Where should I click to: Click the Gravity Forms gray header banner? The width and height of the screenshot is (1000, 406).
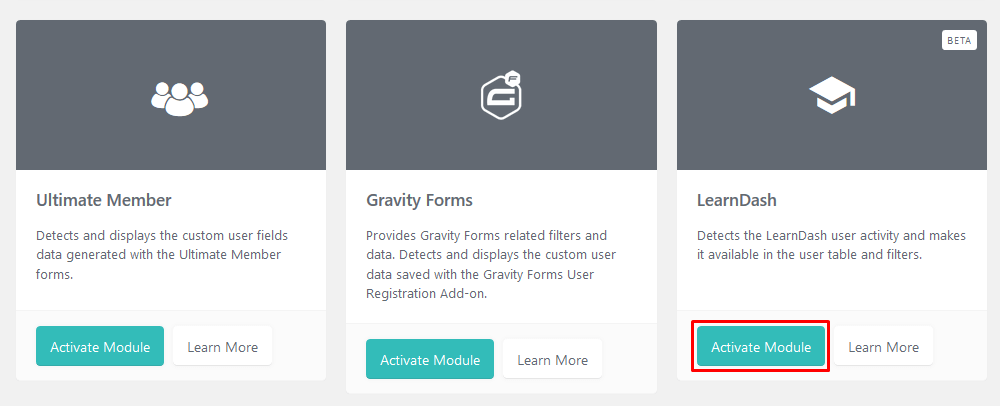click(x=501, y=95)
